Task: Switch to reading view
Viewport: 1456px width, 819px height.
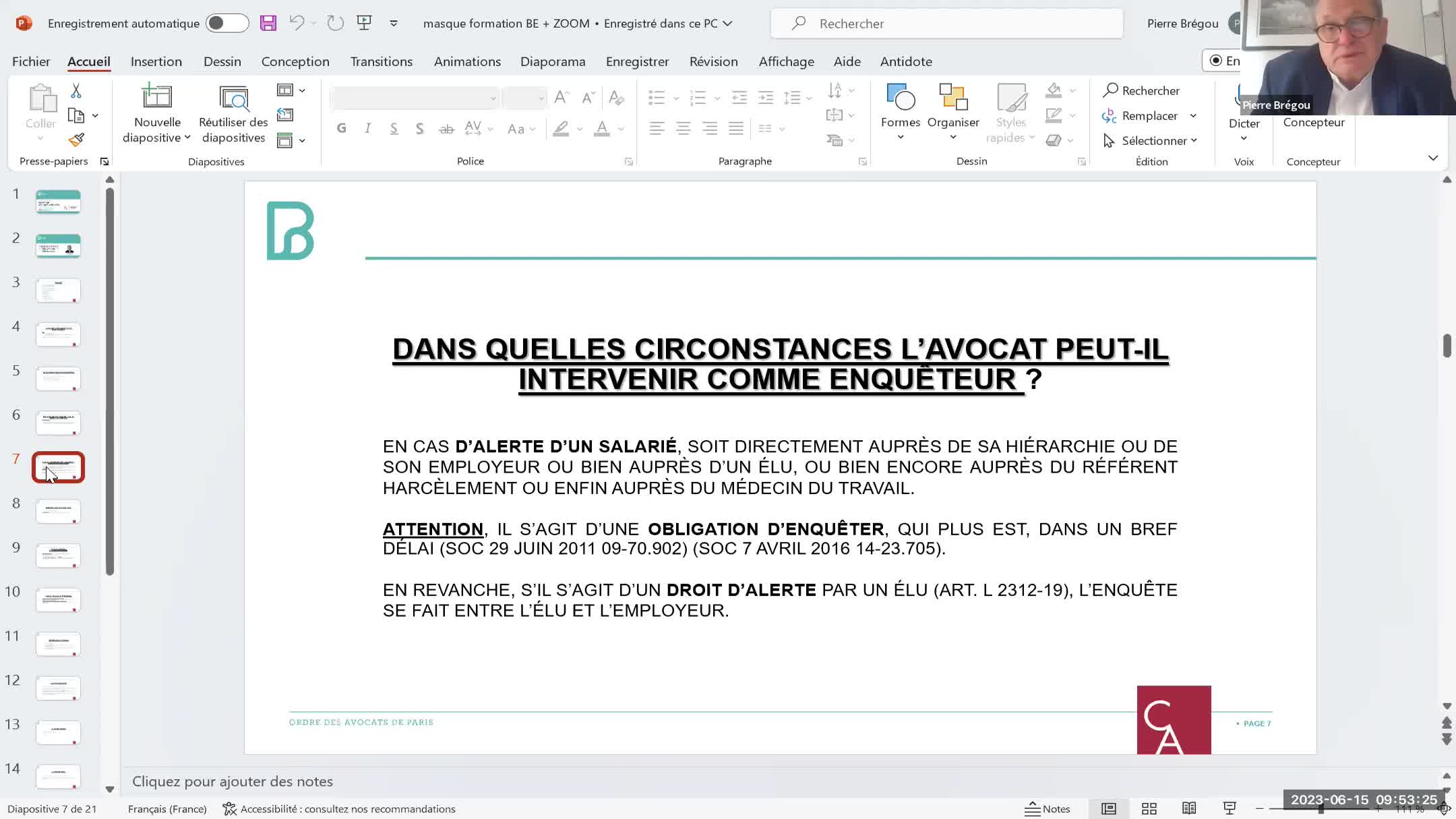Action: click(1189, 809)
